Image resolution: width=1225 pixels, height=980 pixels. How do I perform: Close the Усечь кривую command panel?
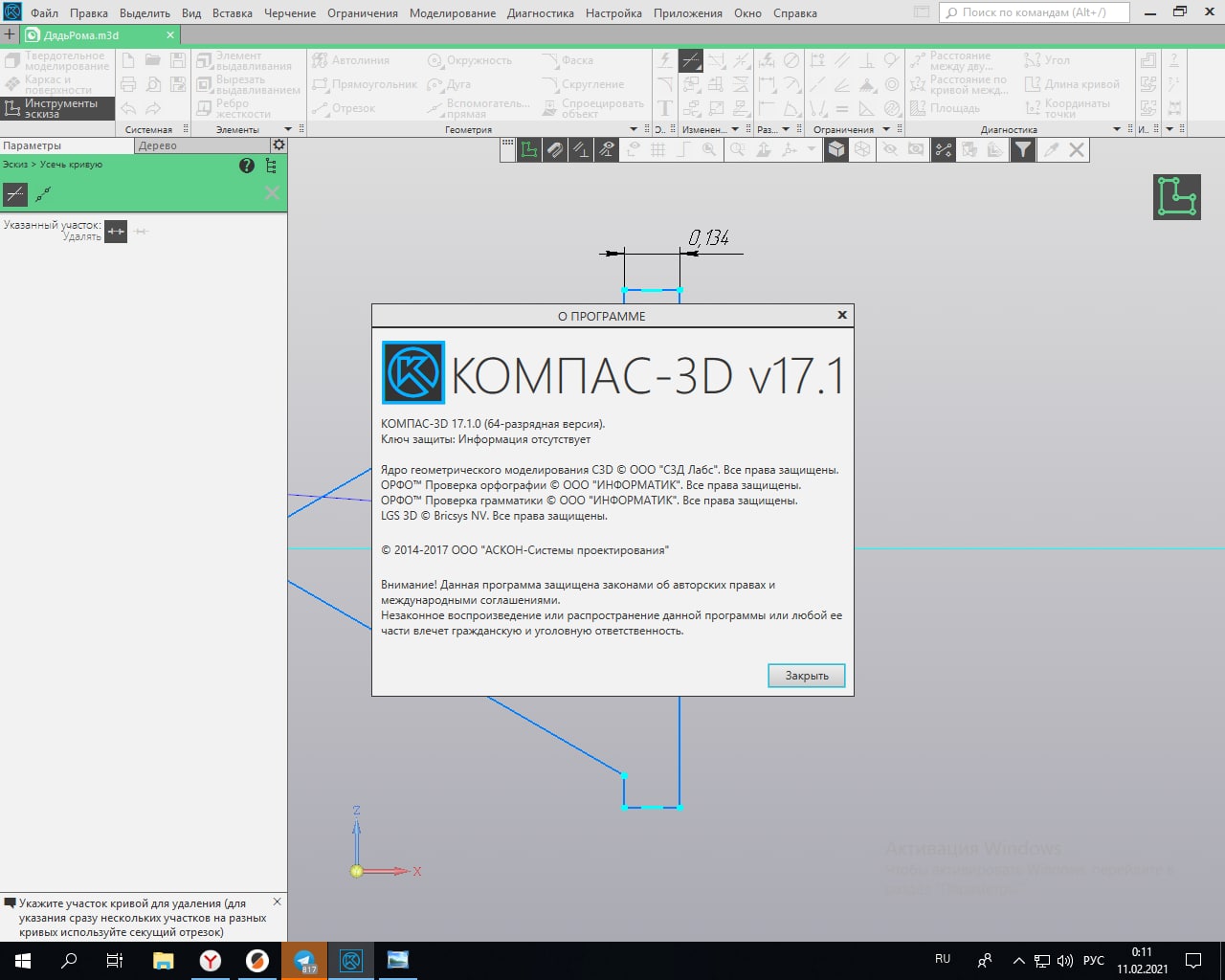click(273, 194)
